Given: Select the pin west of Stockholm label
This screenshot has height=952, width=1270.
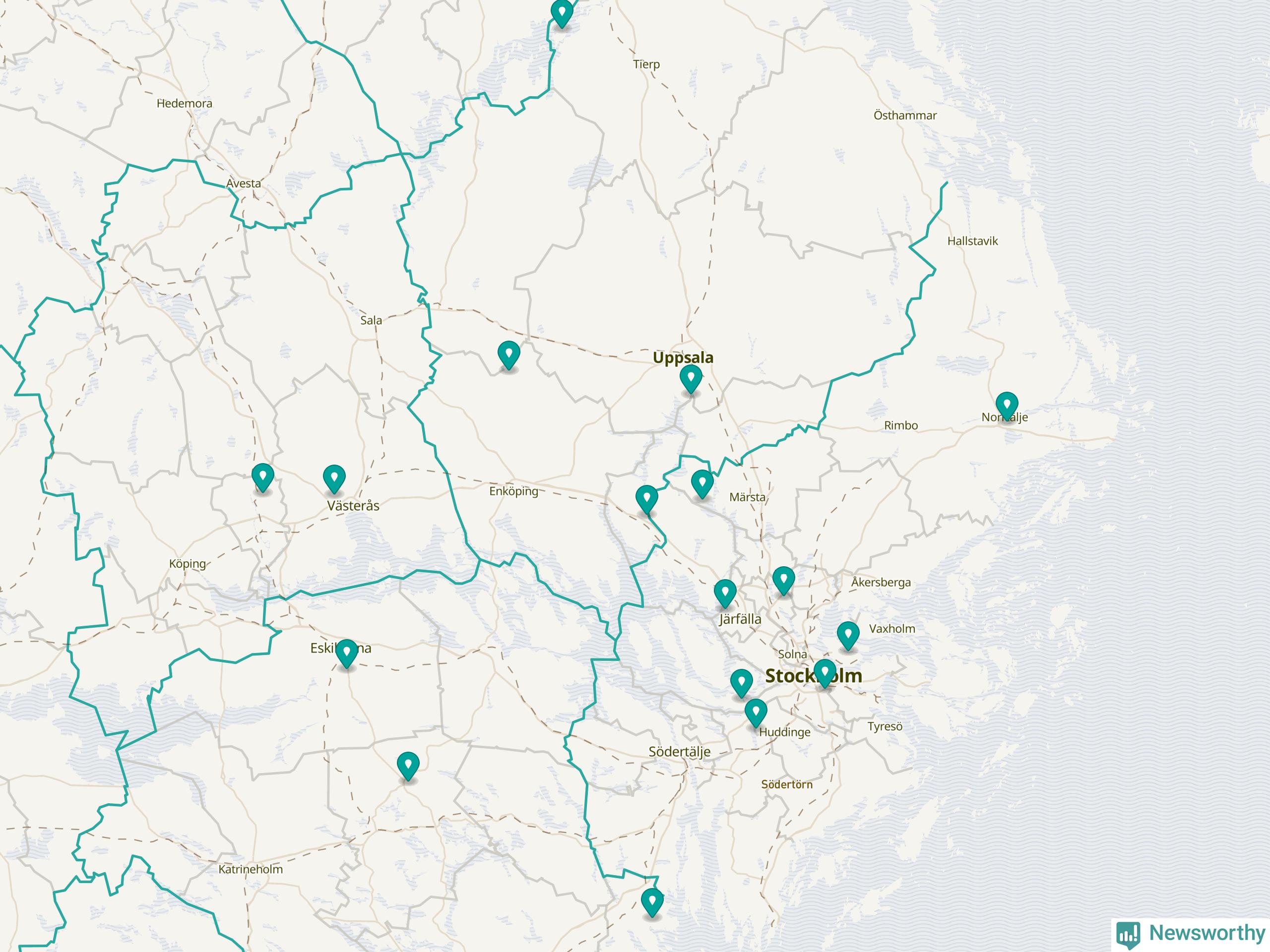Looking at the screenshot, I should [741, 682].
